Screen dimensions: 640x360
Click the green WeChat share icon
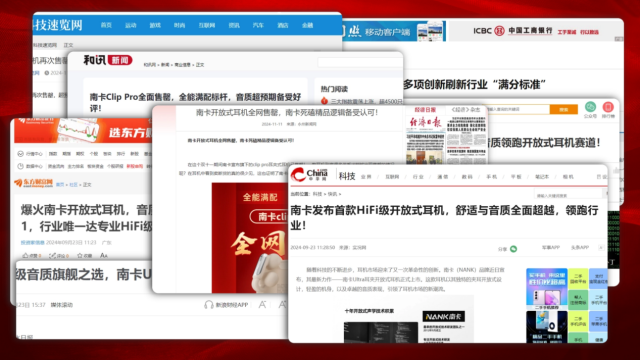[513, 249]
